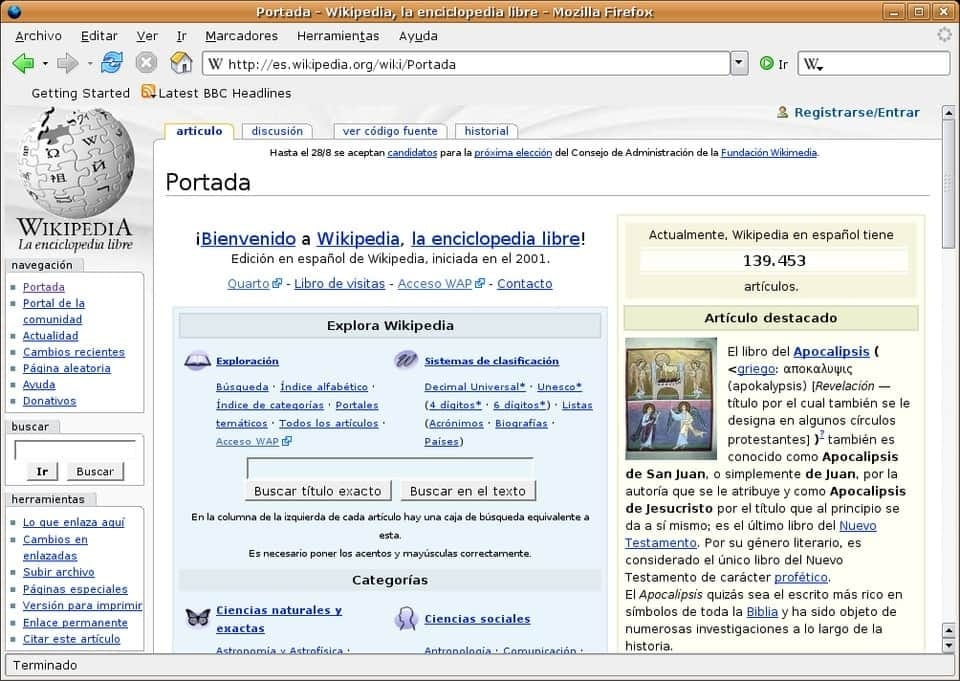Click the Donativos sidebar link
Image resolution: width=960 pixels, height=681 pixels.
coord(49,401)
